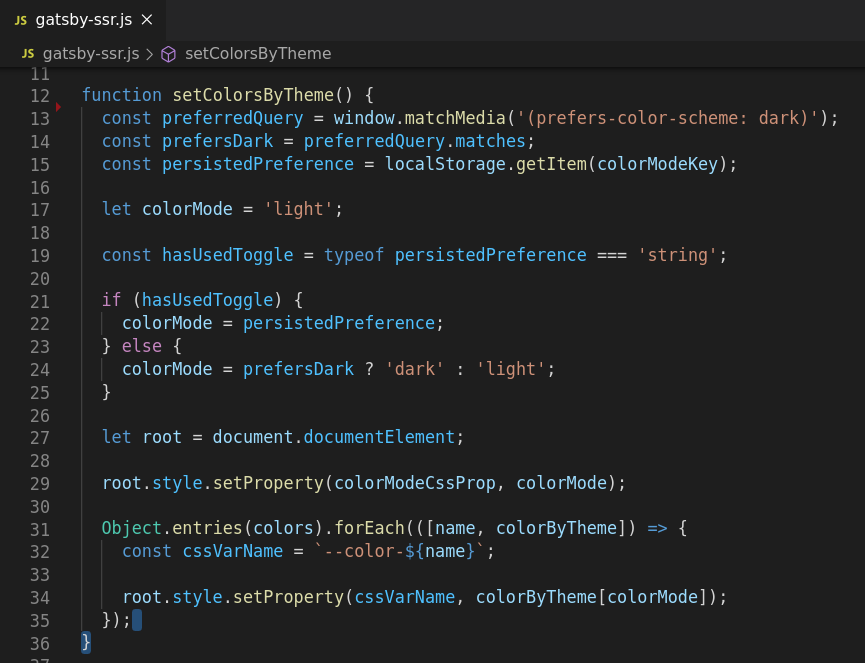Click '(prefers-color-scheme: dark)' string
Screen dimensions: 865x663
[x=668, y=118]
